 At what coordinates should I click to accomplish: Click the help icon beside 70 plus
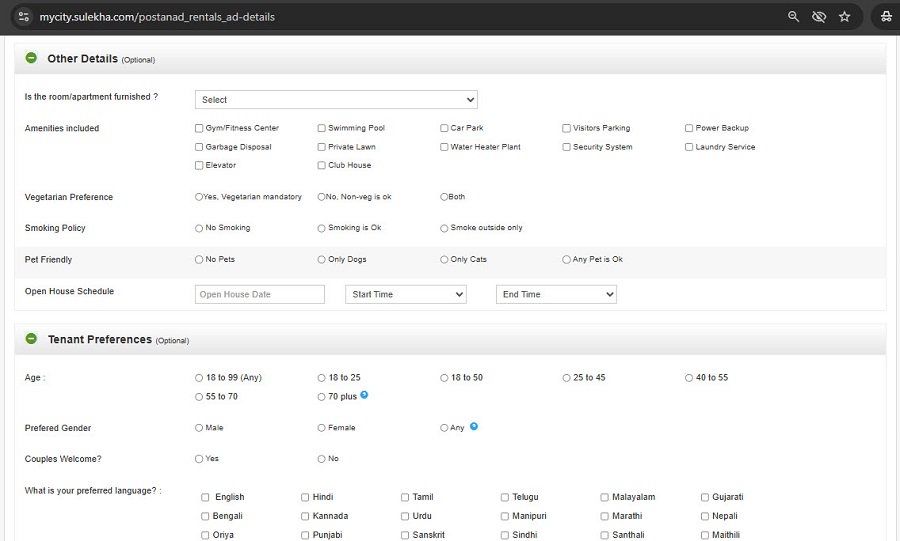(x=365, y=395)
